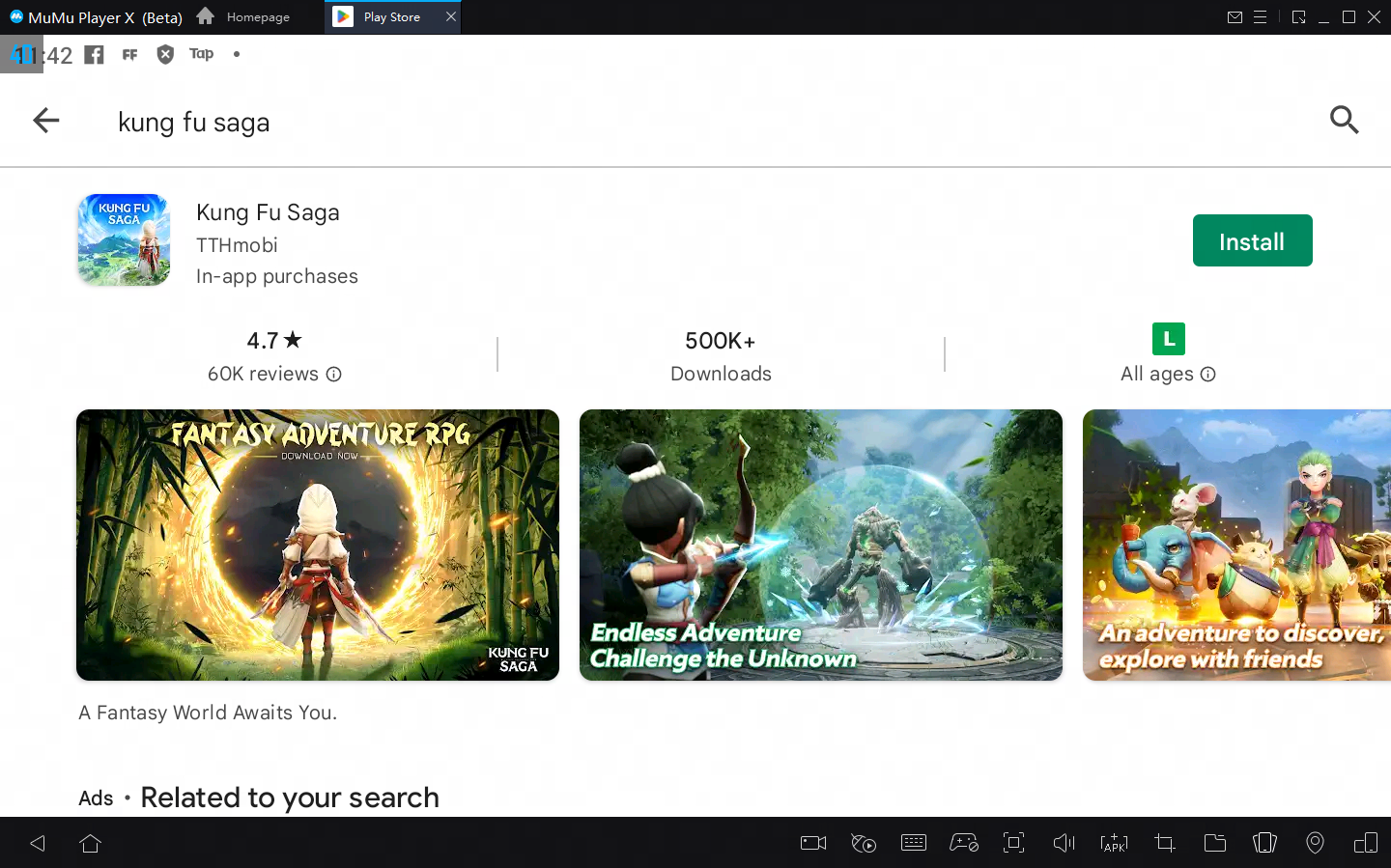
Task: Open Fantasy Adventure RPG screenshot
Action: (x=318, y=546)
